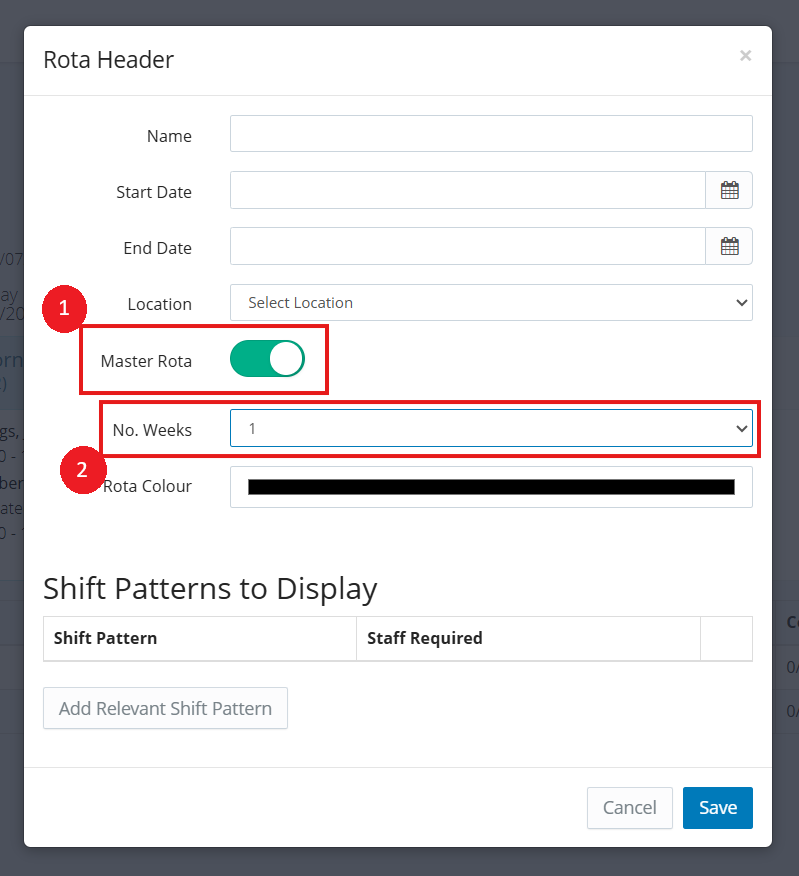Open the Start Date calendar picker icon
The width and height of the screenshot is (799, 876).
(729, 190)
